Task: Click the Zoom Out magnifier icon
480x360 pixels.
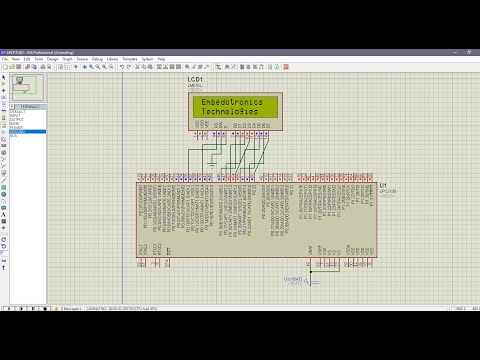Action: click(97, 67)
